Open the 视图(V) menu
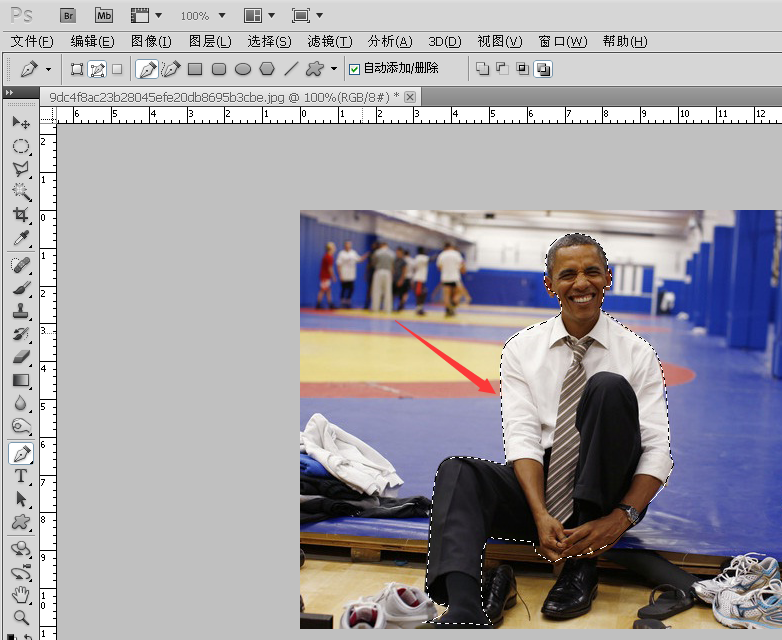 pyautogui.click(x=500, y=41)
